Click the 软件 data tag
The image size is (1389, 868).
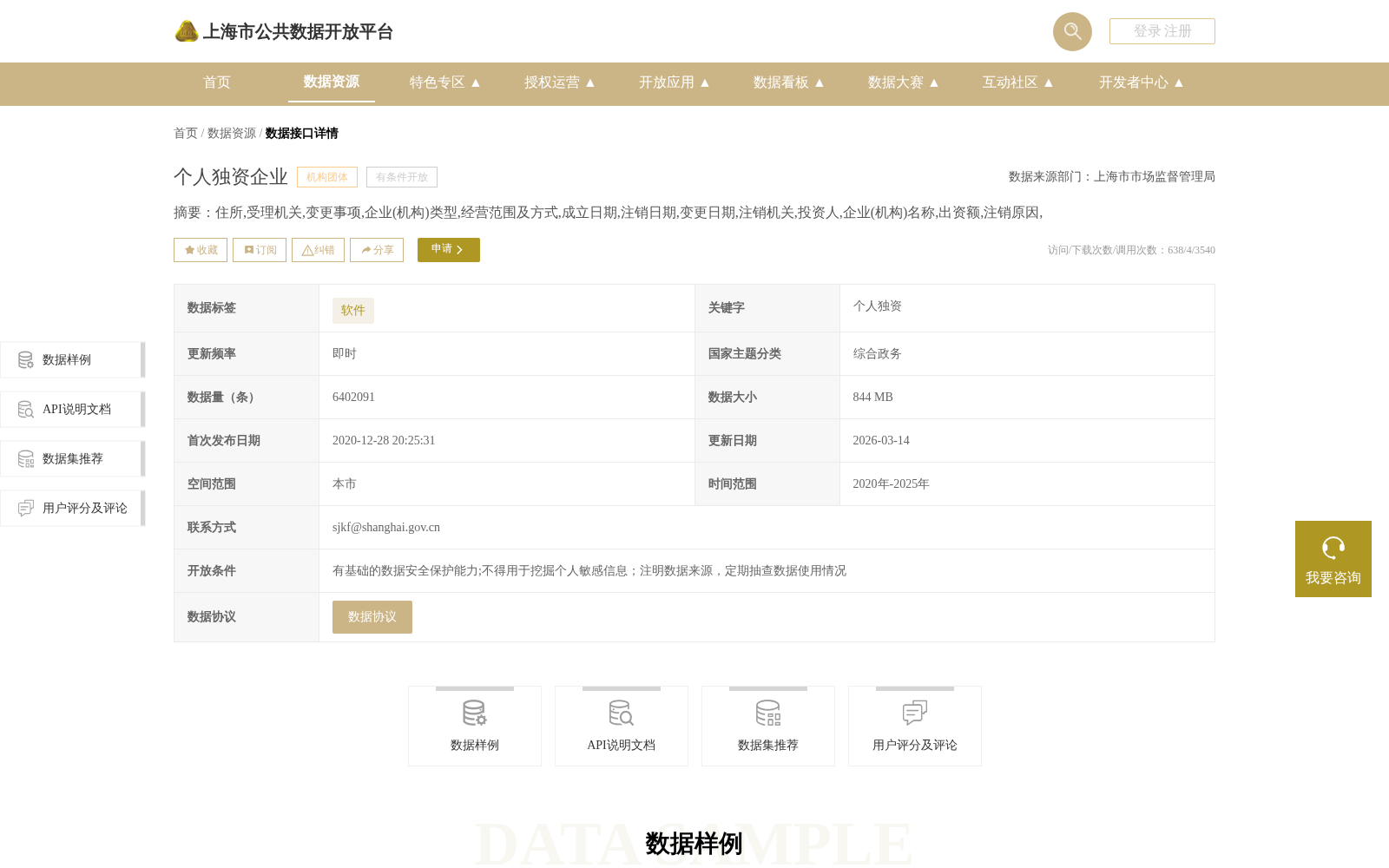(x=353, y=311)
